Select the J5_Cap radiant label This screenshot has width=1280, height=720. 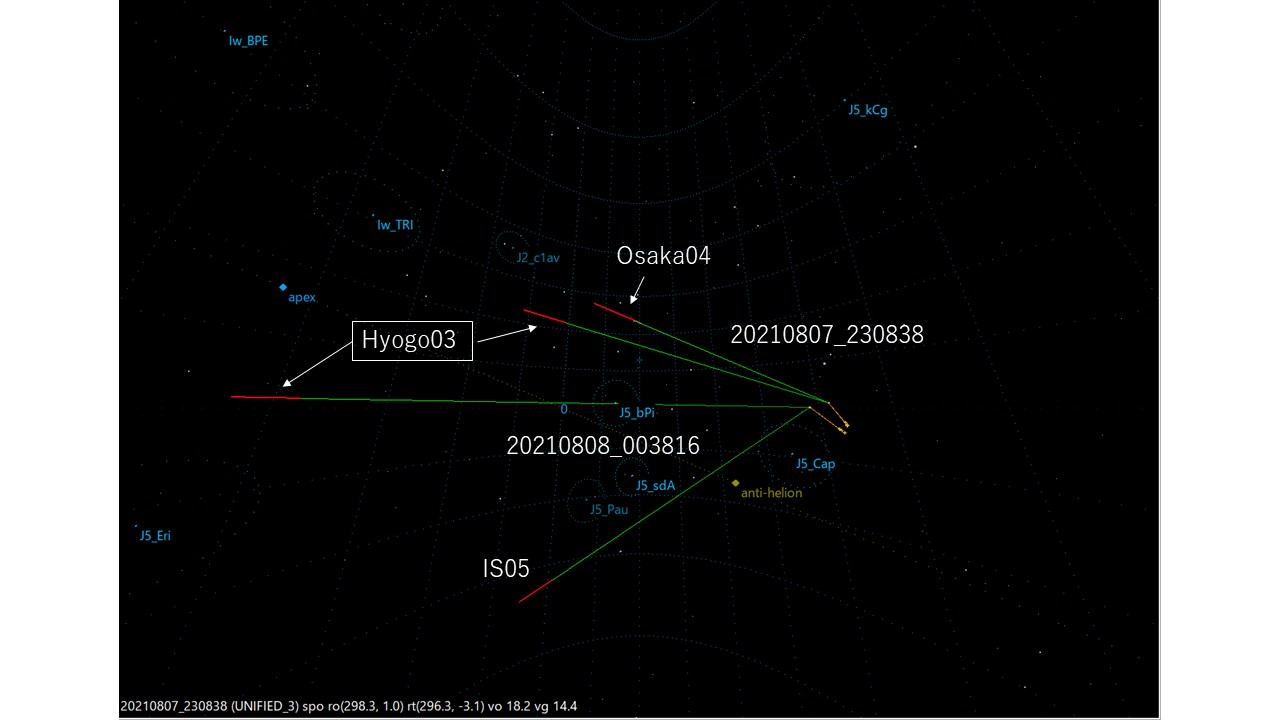815,464
